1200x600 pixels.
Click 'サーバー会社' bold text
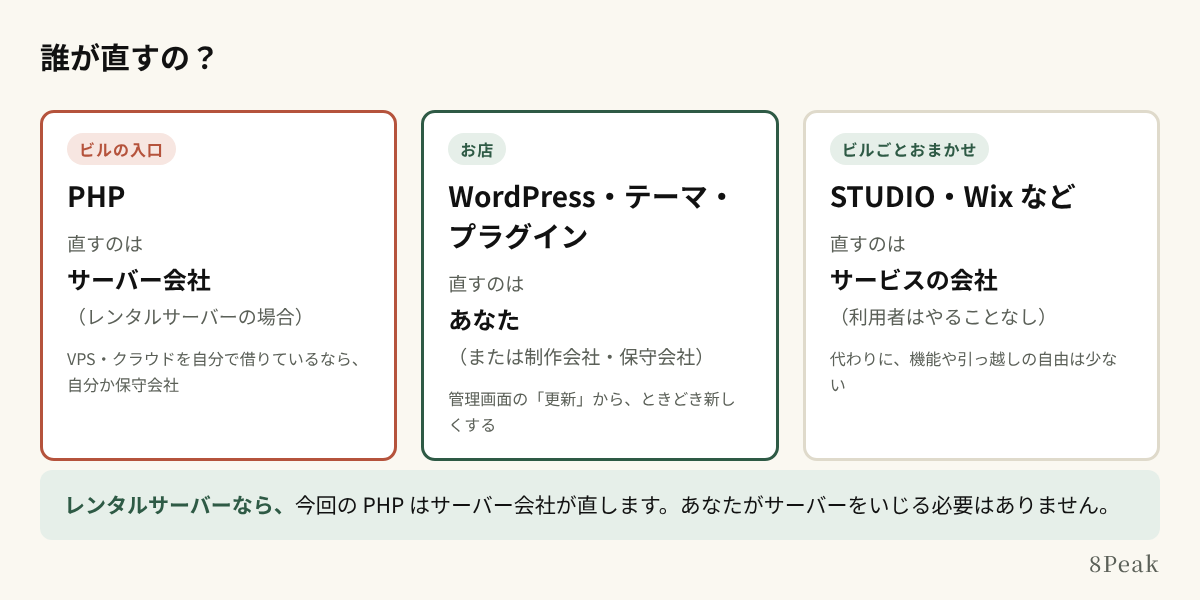tap(139, 280)
